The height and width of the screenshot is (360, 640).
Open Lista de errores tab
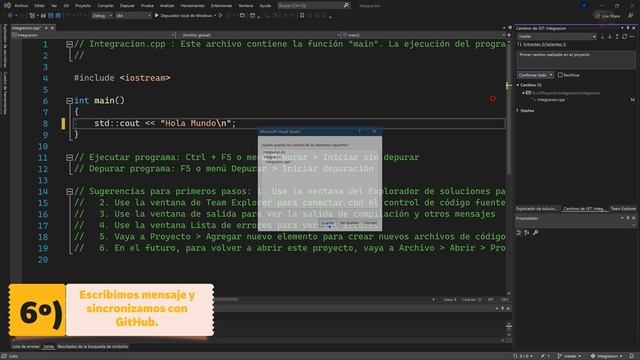pos(26,347)
